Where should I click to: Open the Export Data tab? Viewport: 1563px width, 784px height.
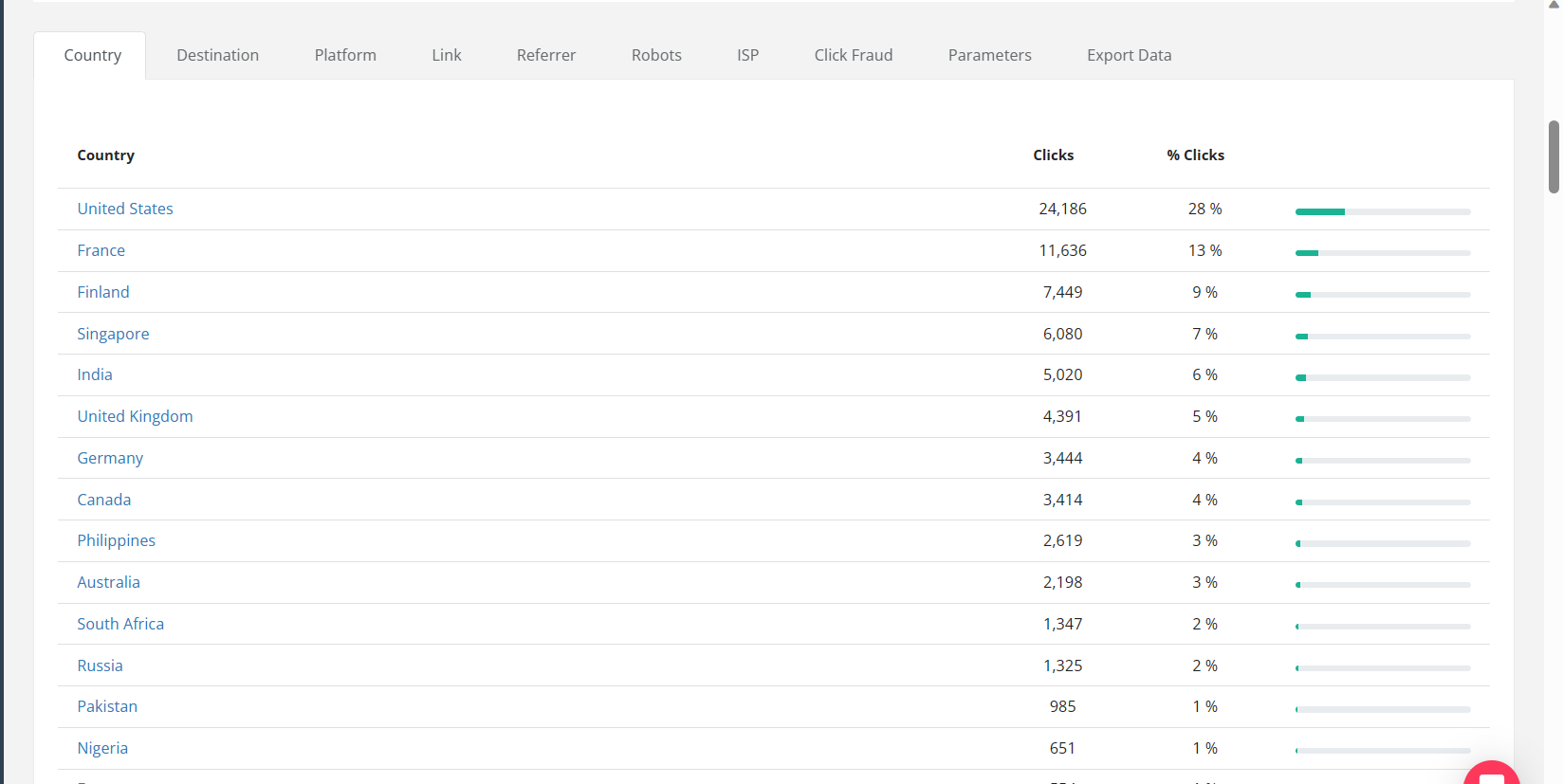[1129, 55]
